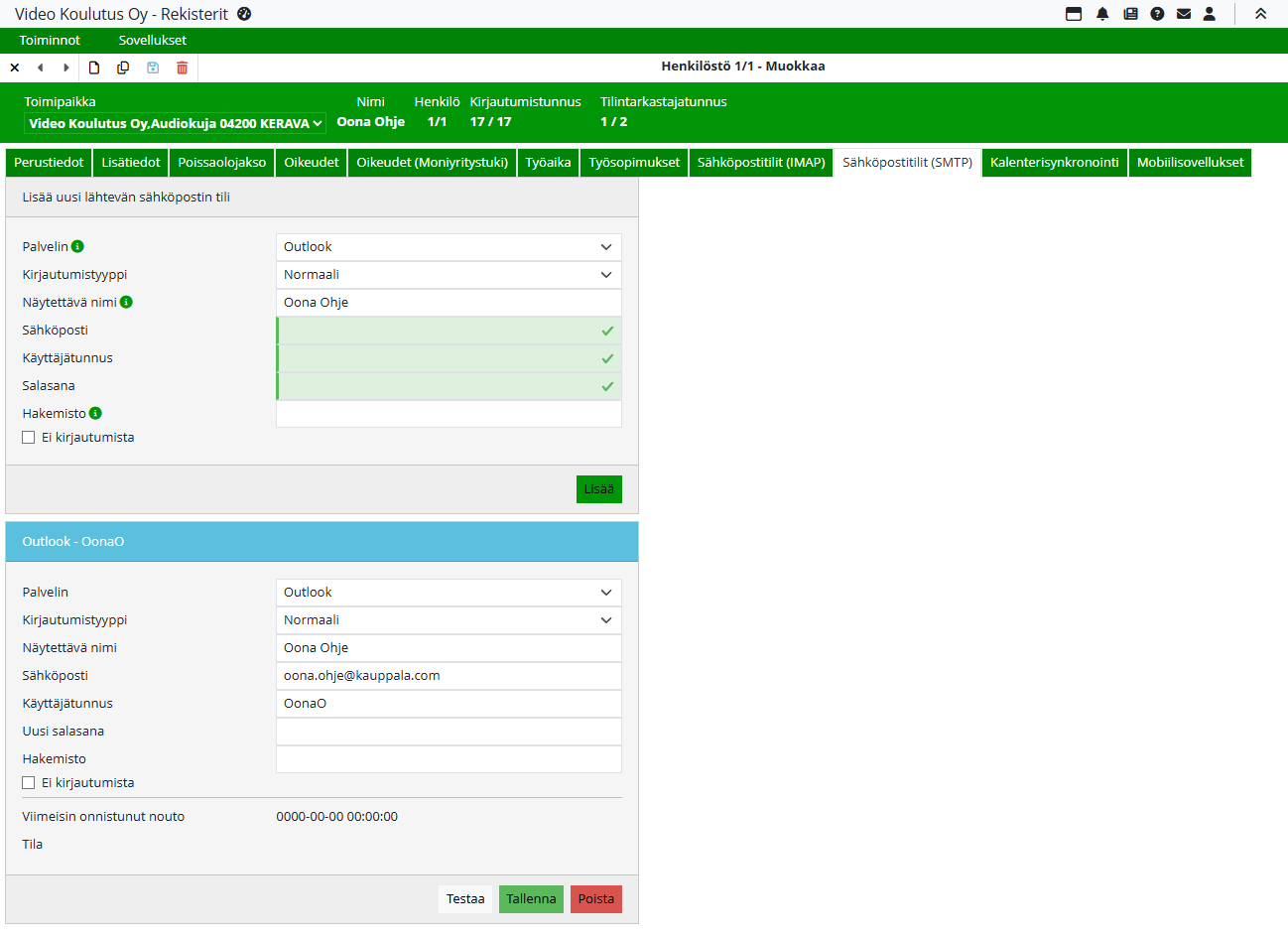Expand Kirjautumistyyppi dropdown in Outlook - OonaO section
1288x939 pixels.
(449, 620)
